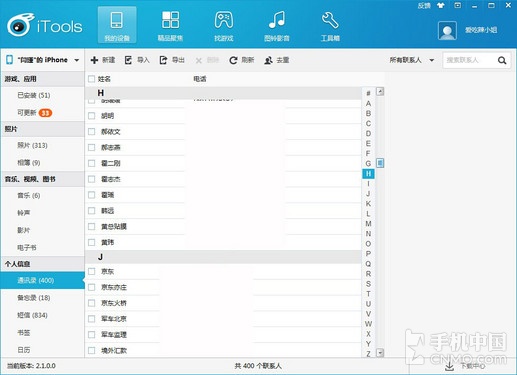Click the scrollbar up arrow
This screenshot has height=375, width=517.
(380, 91)
